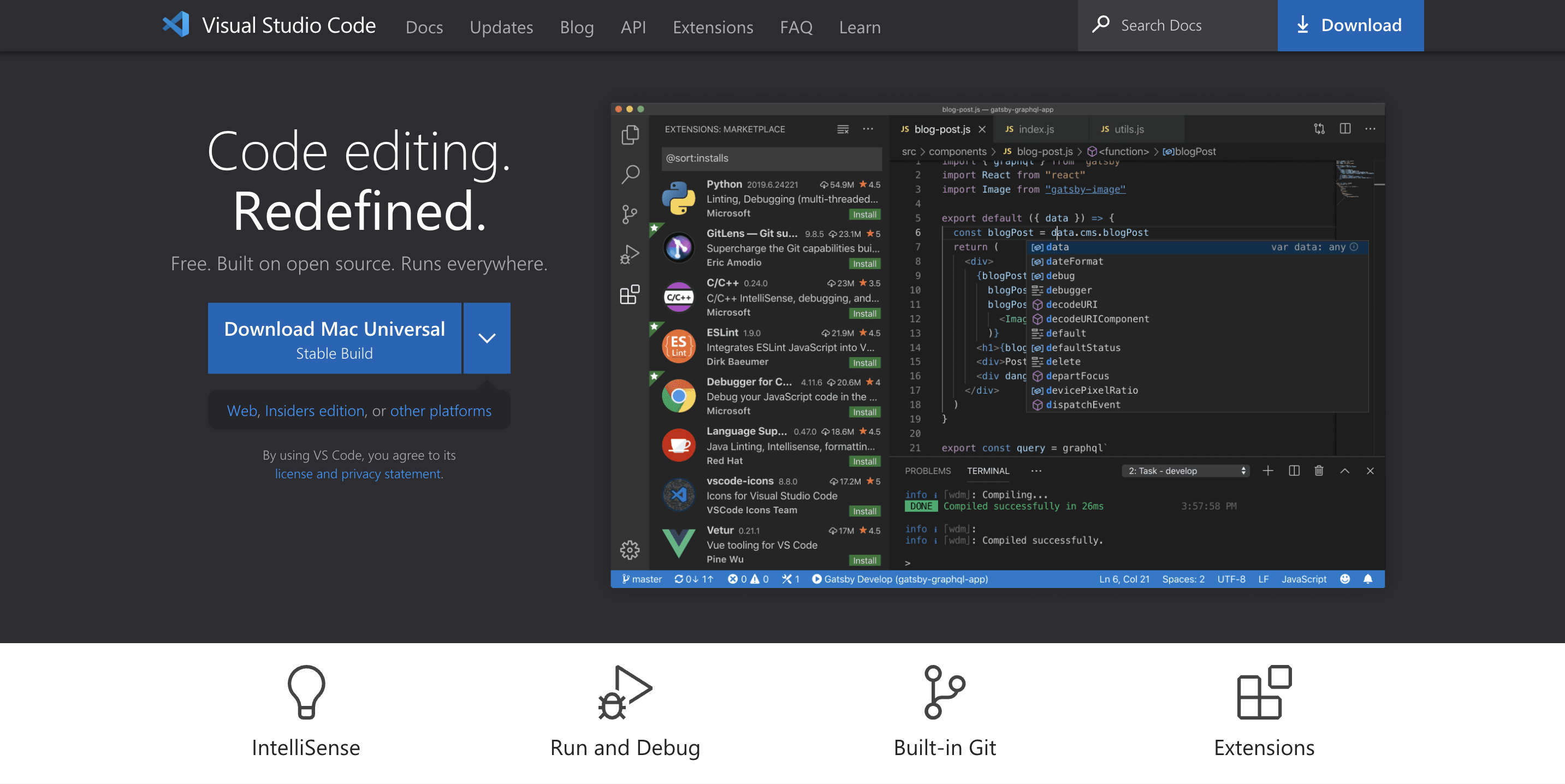Click the settings gear icon in the editor activity bar
1565x784 pixels.
tap(630, 550)
